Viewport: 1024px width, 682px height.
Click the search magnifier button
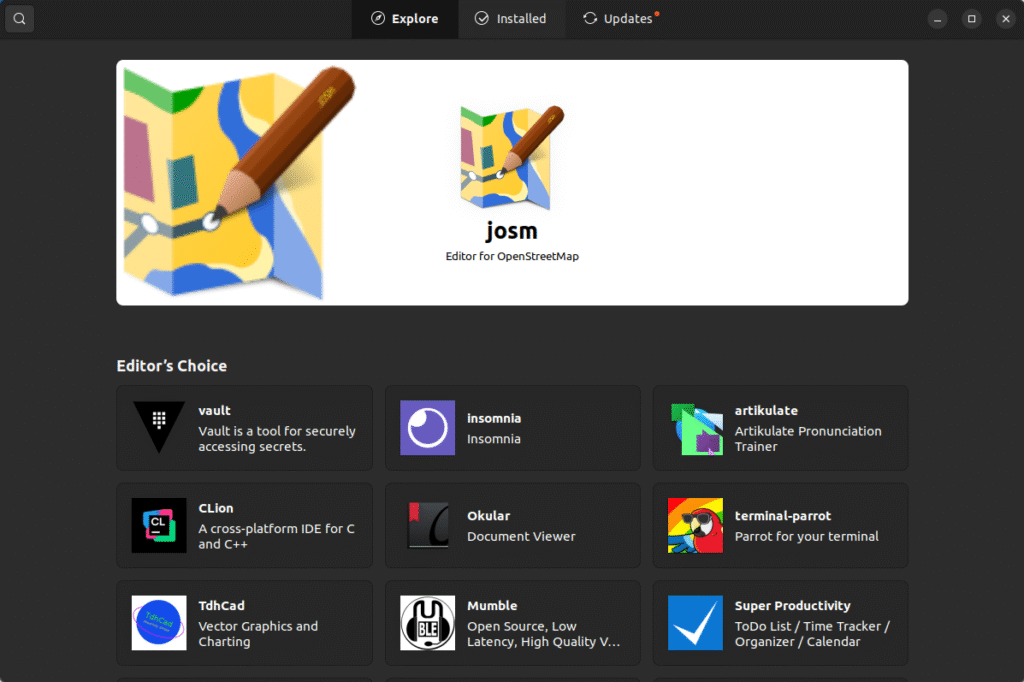(19, 19)
